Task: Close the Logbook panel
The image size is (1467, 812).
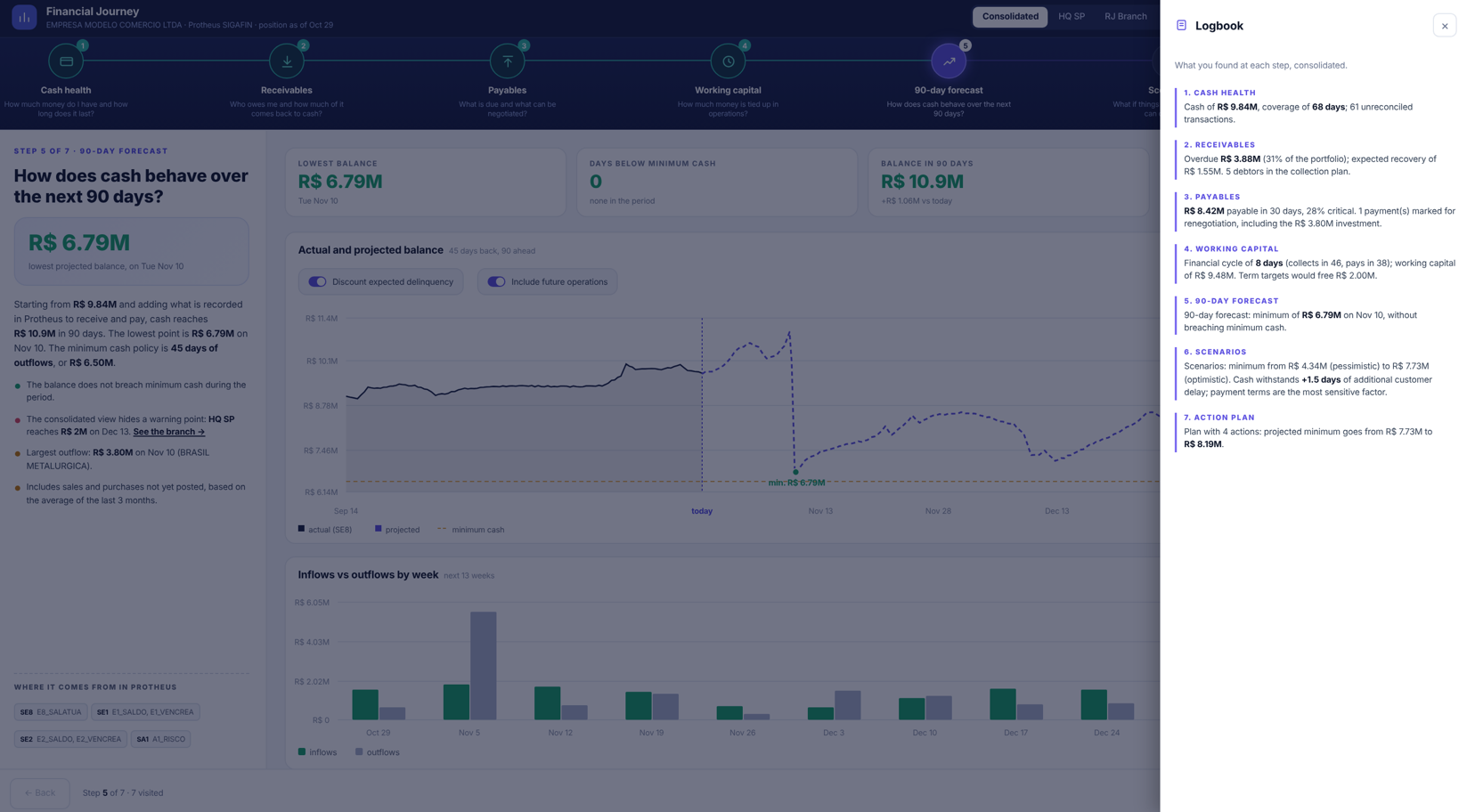Action: [1445, 26]
